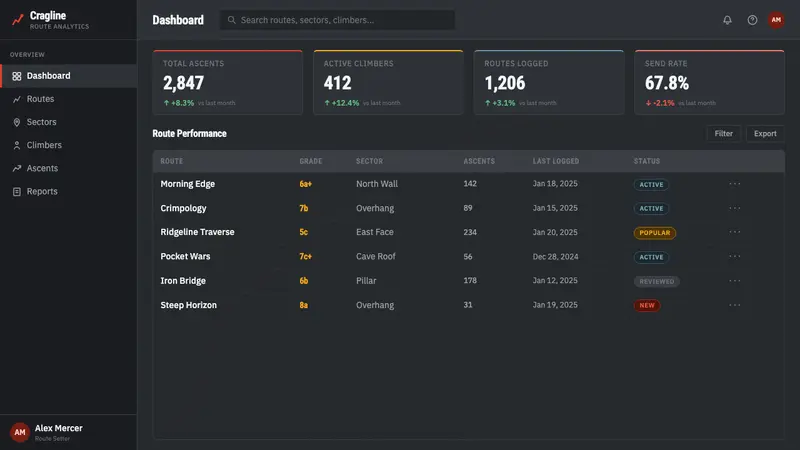This screenshot has height=450, width=800.
Task: Open the help question mark icon
Action: click(752, 20)
